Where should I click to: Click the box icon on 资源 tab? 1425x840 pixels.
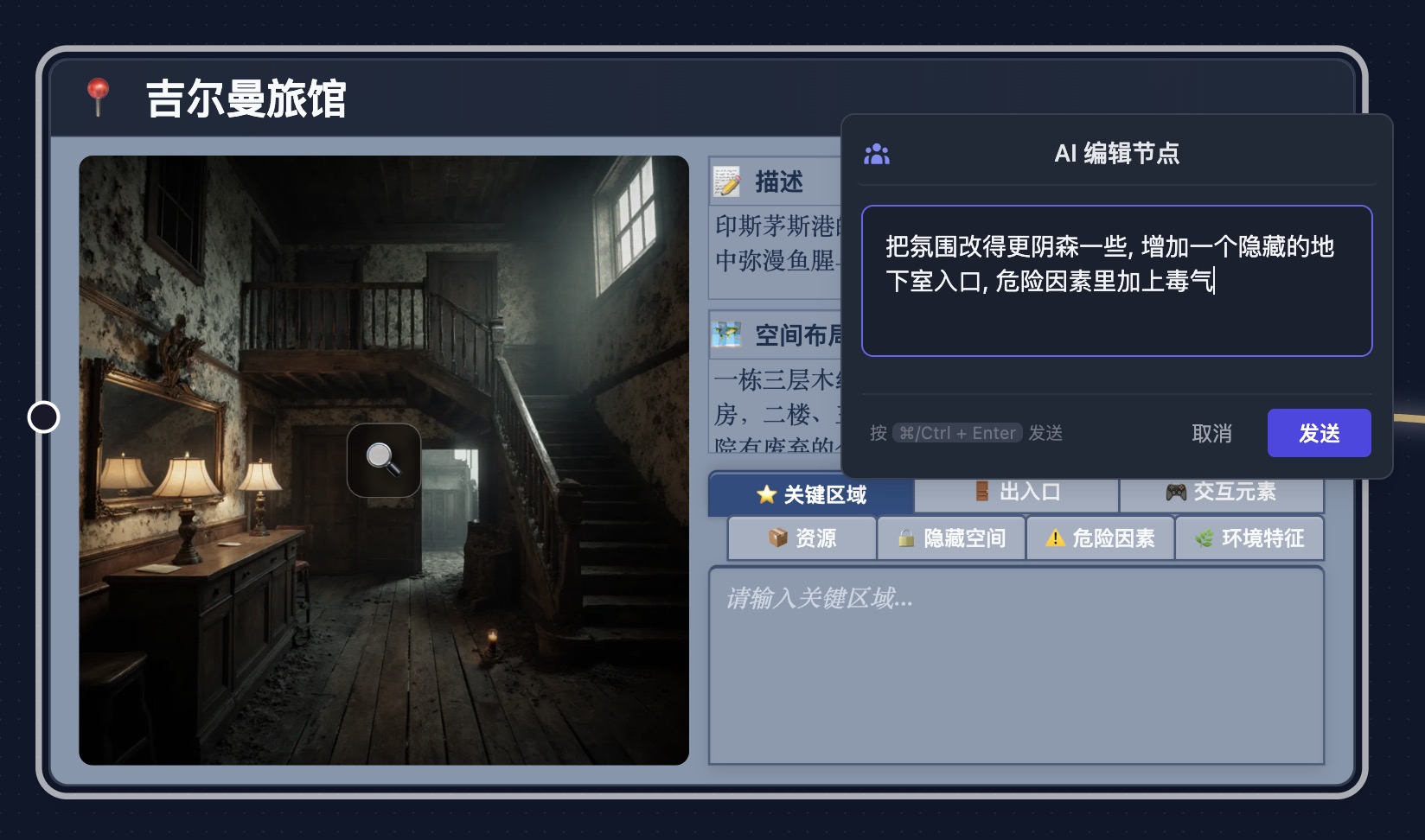(777, 538)
